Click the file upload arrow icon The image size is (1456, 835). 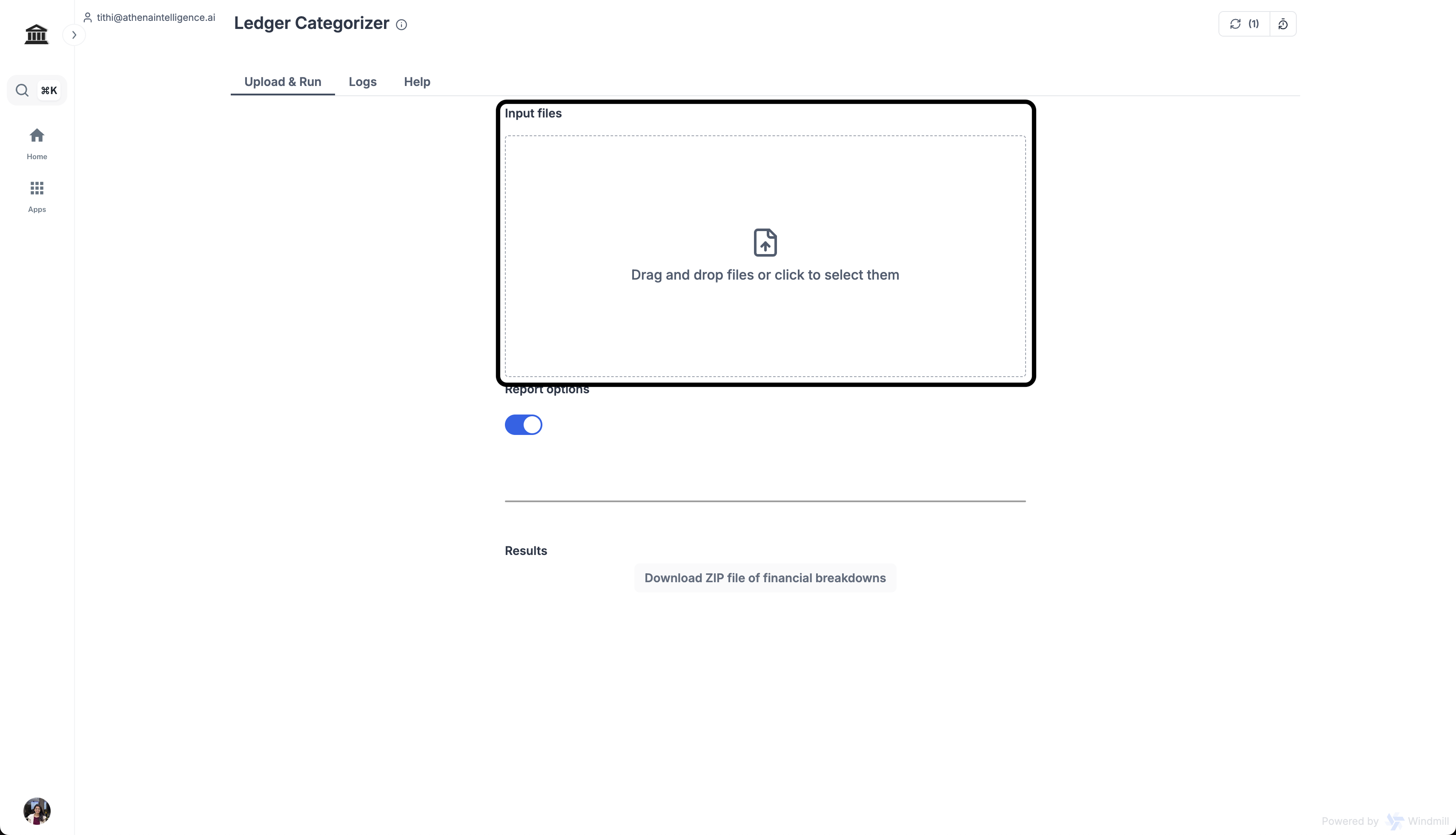[765, 242]
